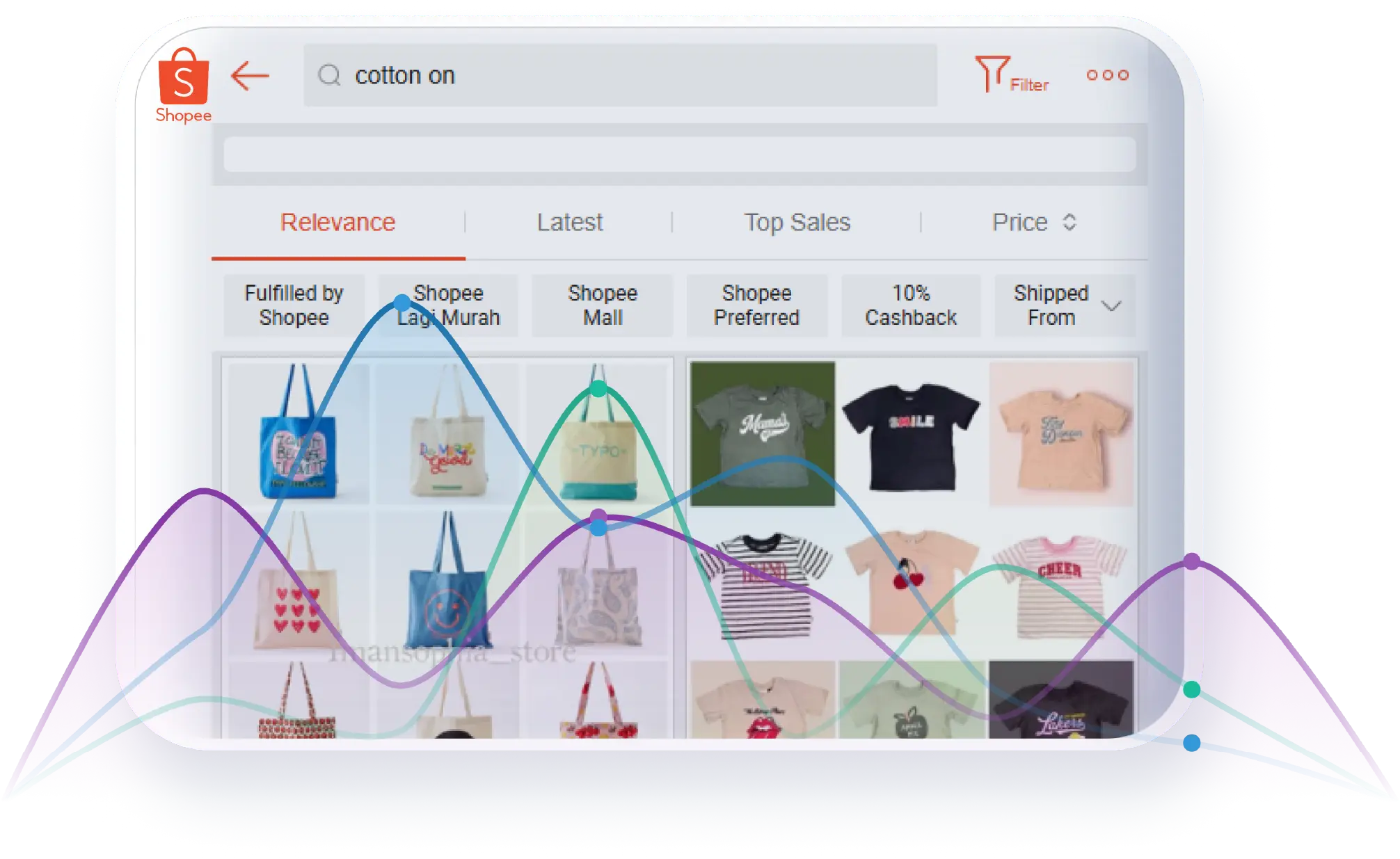Click the Price sort arrows icon

(x=1069, y=223)
